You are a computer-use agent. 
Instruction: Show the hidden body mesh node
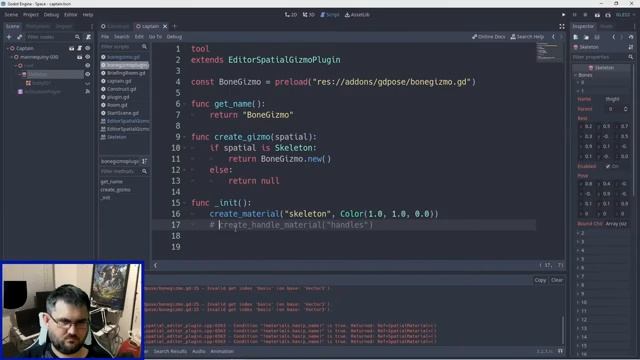point(87,83)
